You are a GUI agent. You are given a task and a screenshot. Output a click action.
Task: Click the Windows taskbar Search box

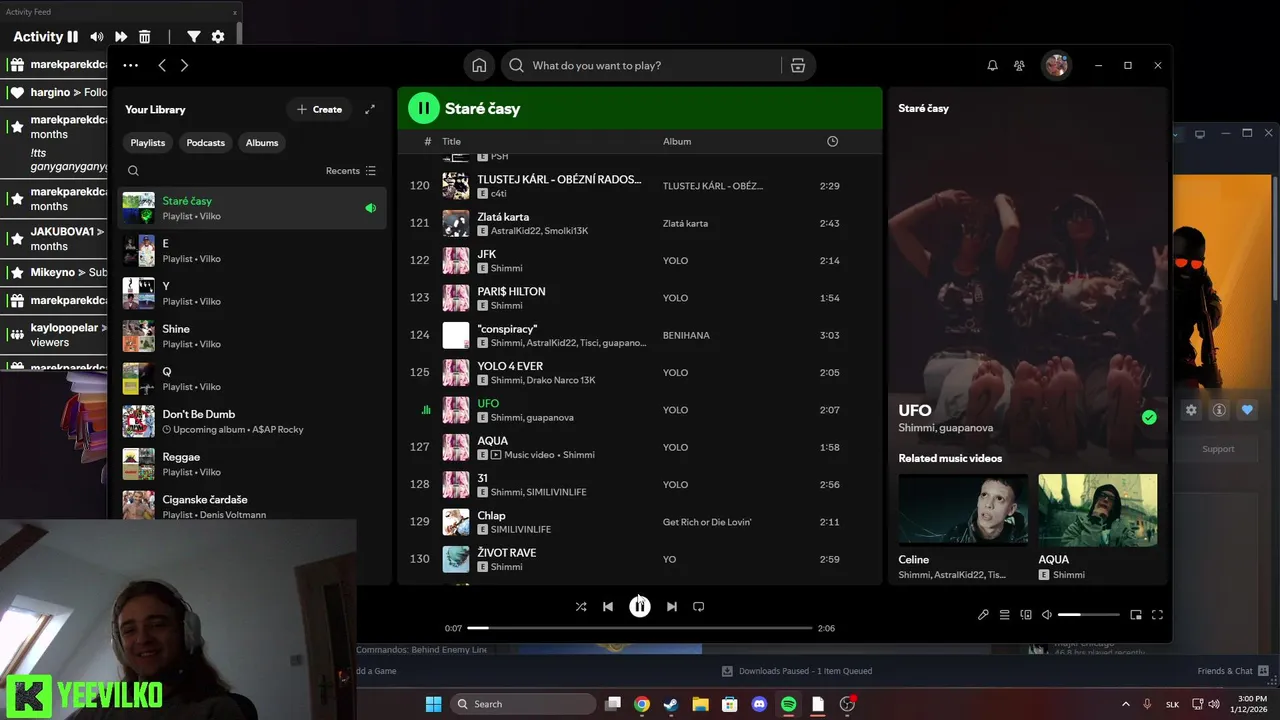(523, 704)
